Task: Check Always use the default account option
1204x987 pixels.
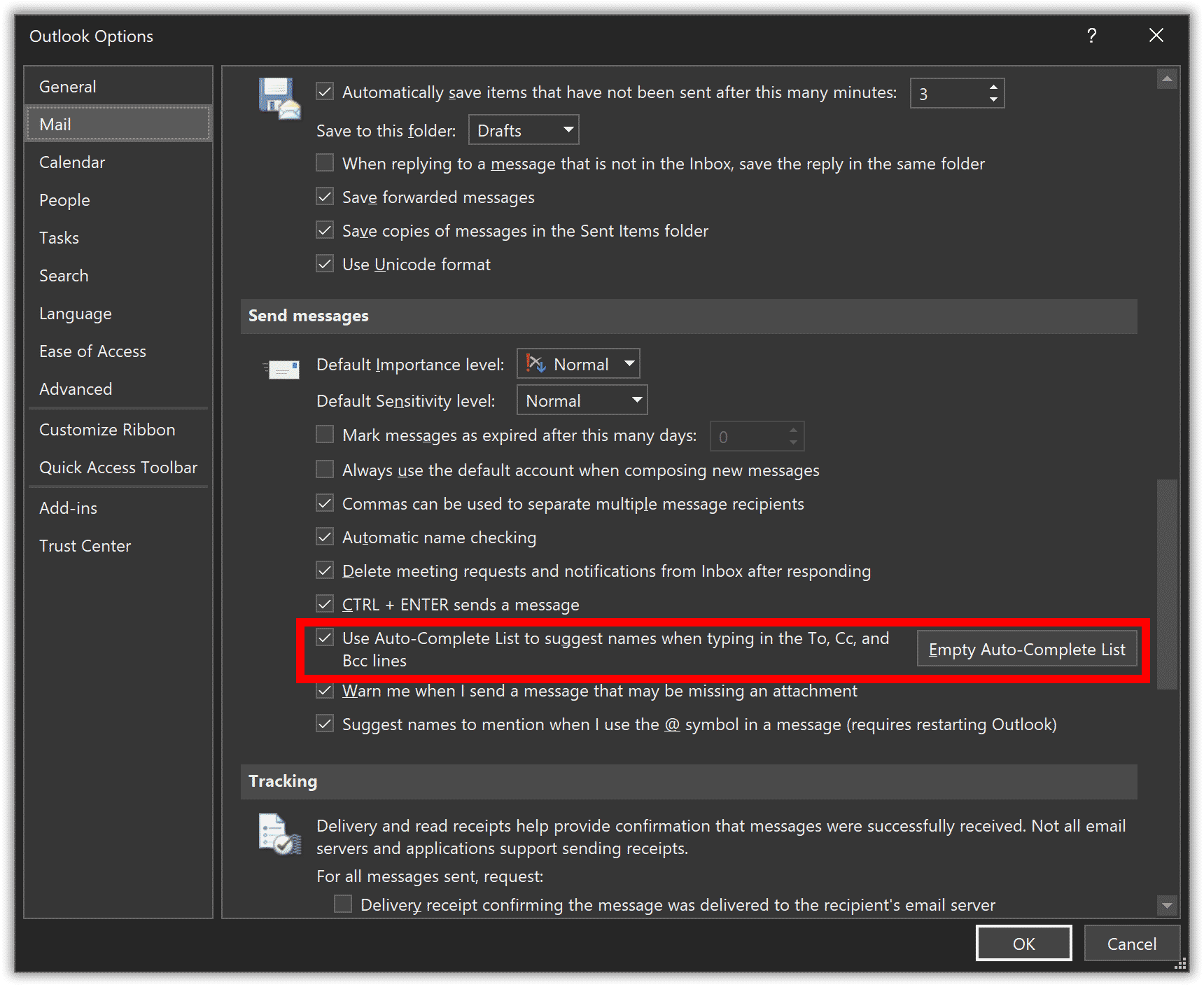Action: click(x=325, y=469)
